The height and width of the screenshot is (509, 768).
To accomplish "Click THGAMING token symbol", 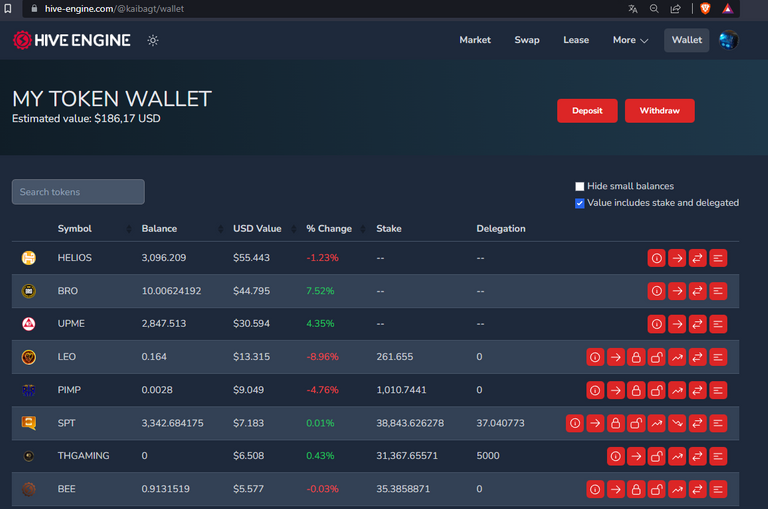I will click(83, 456).
